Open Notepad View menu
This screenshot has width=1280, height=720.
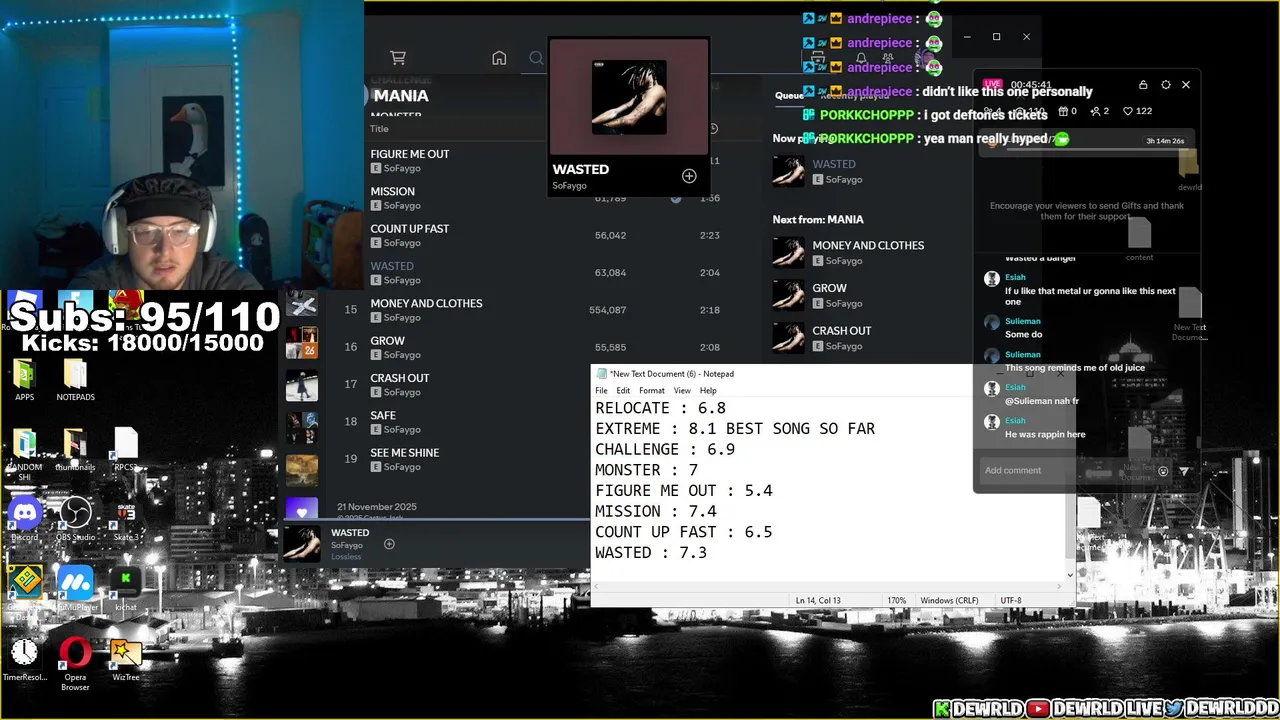(682, 391)
